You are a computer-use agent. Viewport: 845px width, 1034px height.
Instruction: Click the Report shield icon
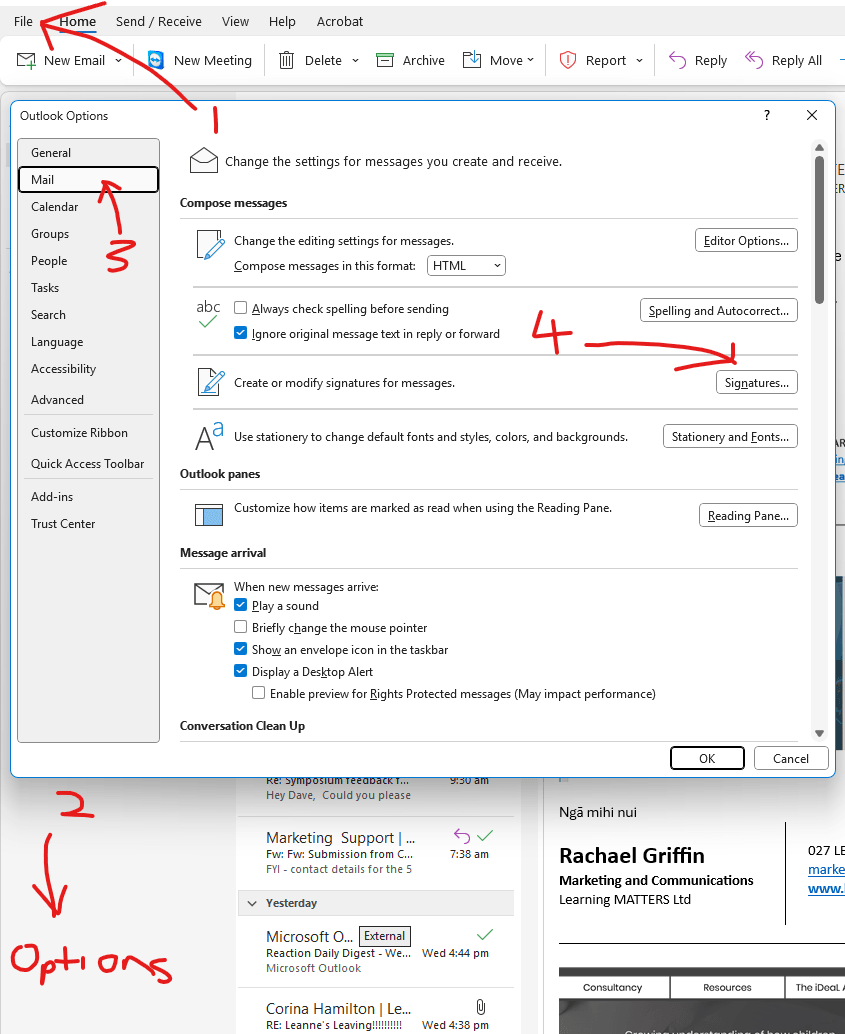coord(567,60)
